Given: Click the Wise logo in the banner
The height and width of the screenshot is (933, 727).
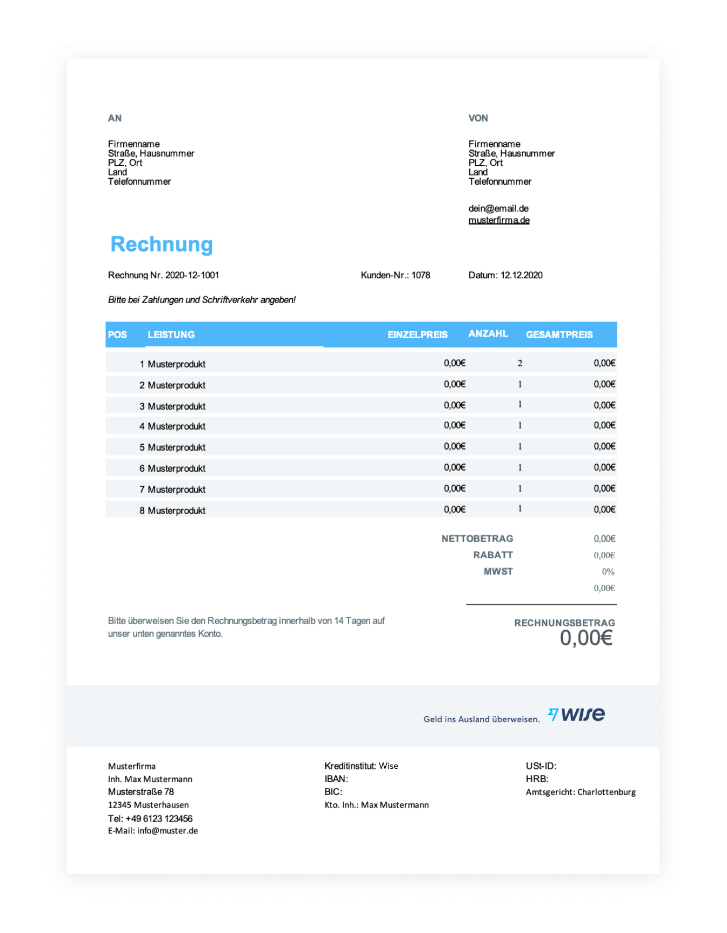Looking at the screenshot, I should coord(576,715).
